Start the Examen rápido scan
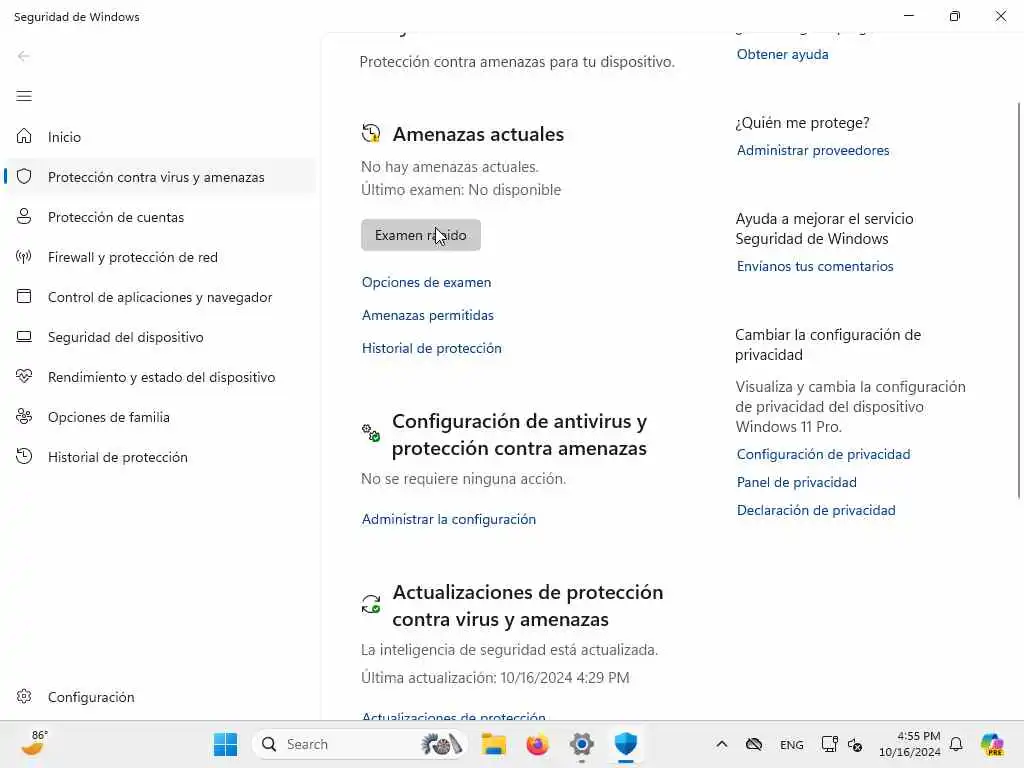 point(421,235)
